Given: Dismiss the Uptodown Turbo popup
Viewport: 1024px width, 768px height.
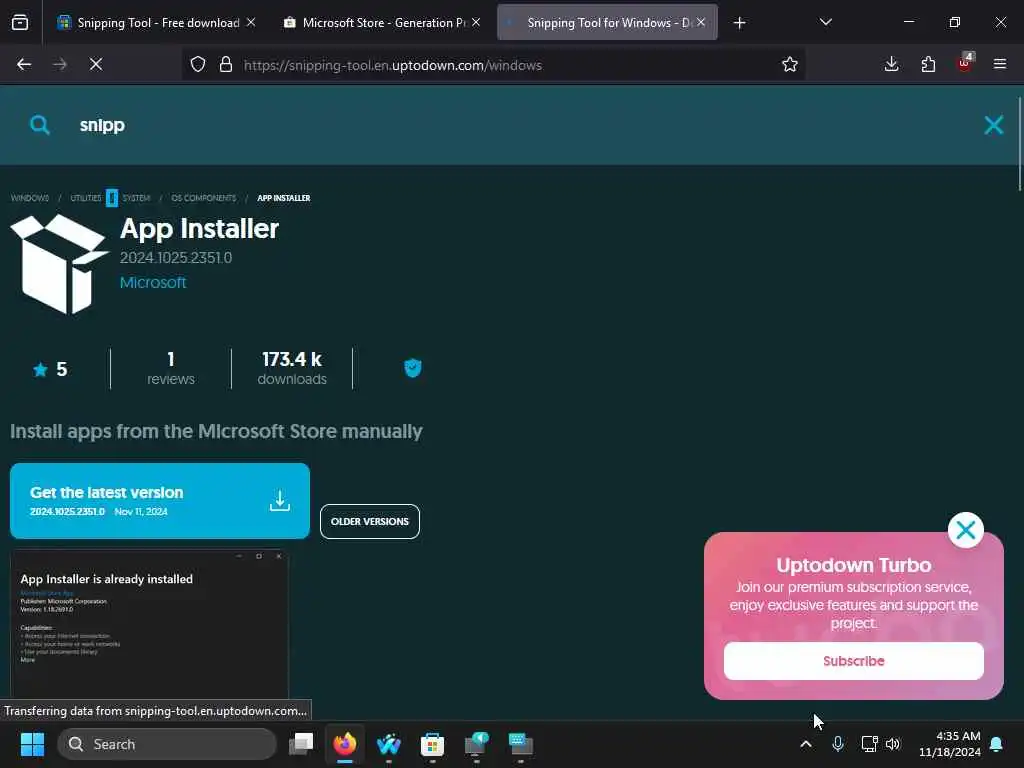Looking at the screenshot, I should coord(965,530).
